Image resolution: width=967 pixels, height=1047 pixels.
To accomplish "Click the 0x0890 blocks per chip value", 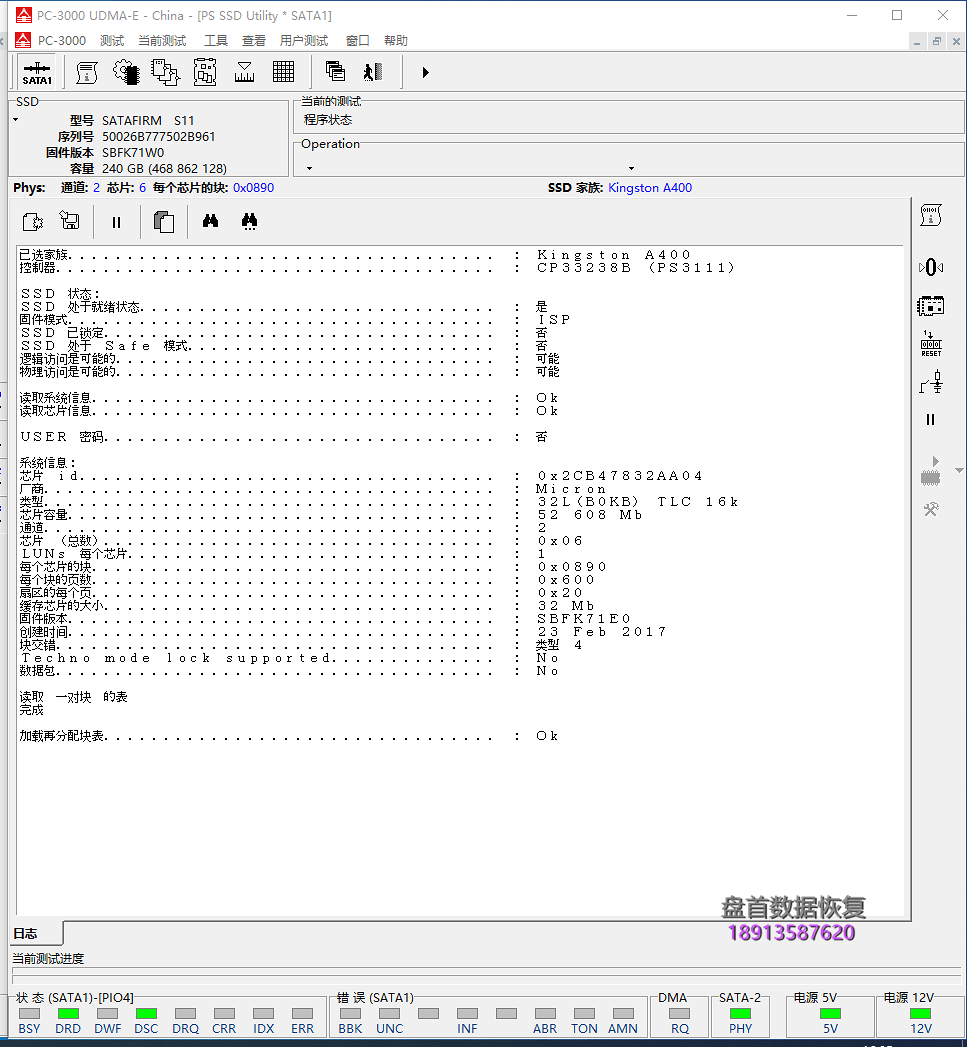I will point(253,188).
